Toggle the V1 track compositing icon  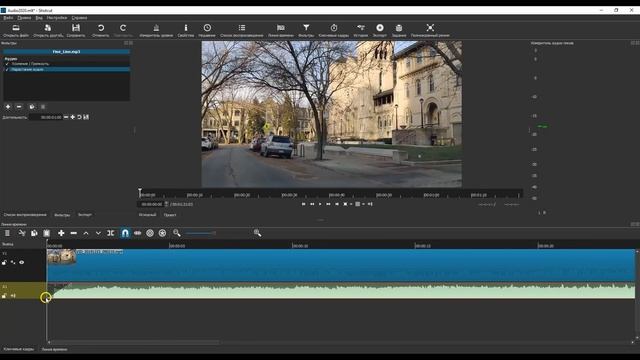(x=13, y=262)
